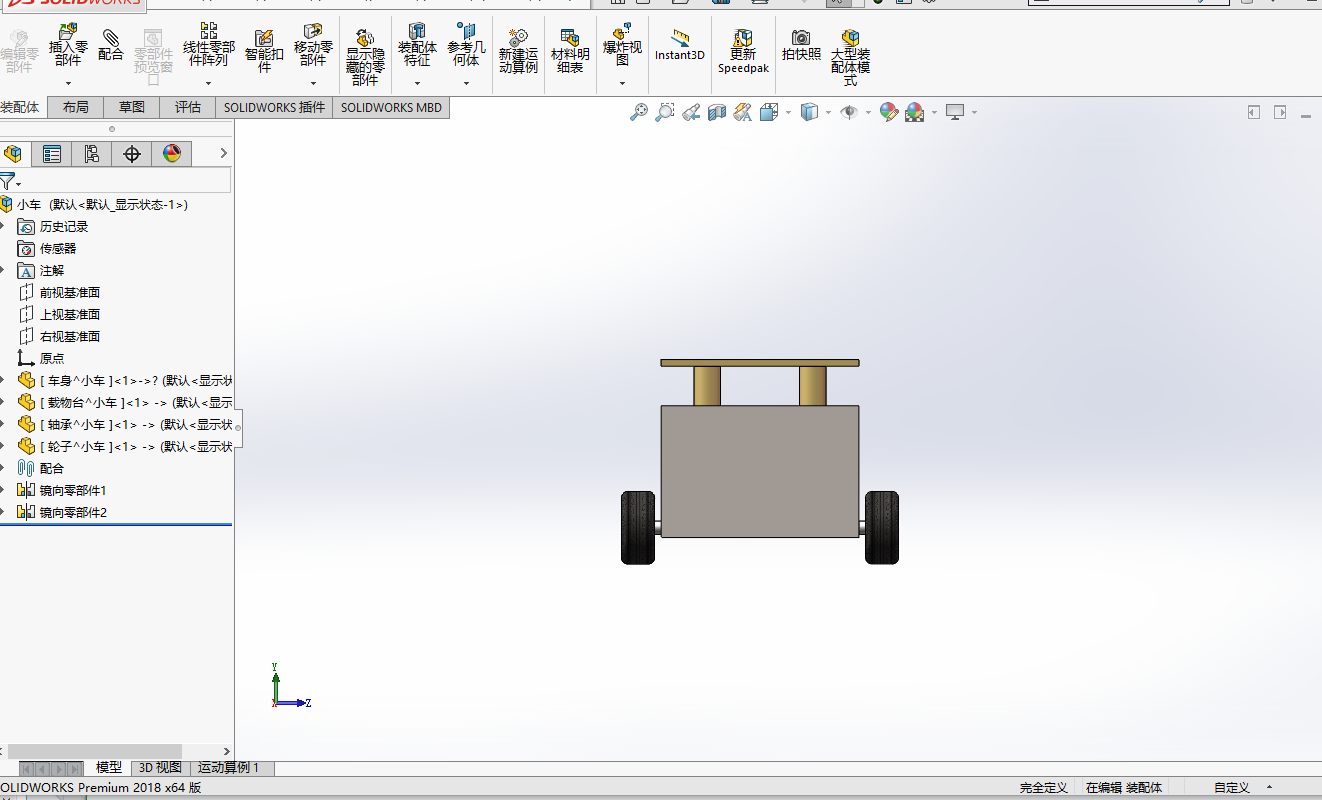Screen dimensions: 1322x800
Task: Click the Zoom to Fit magnifier icon
Action: coord(638,113)
